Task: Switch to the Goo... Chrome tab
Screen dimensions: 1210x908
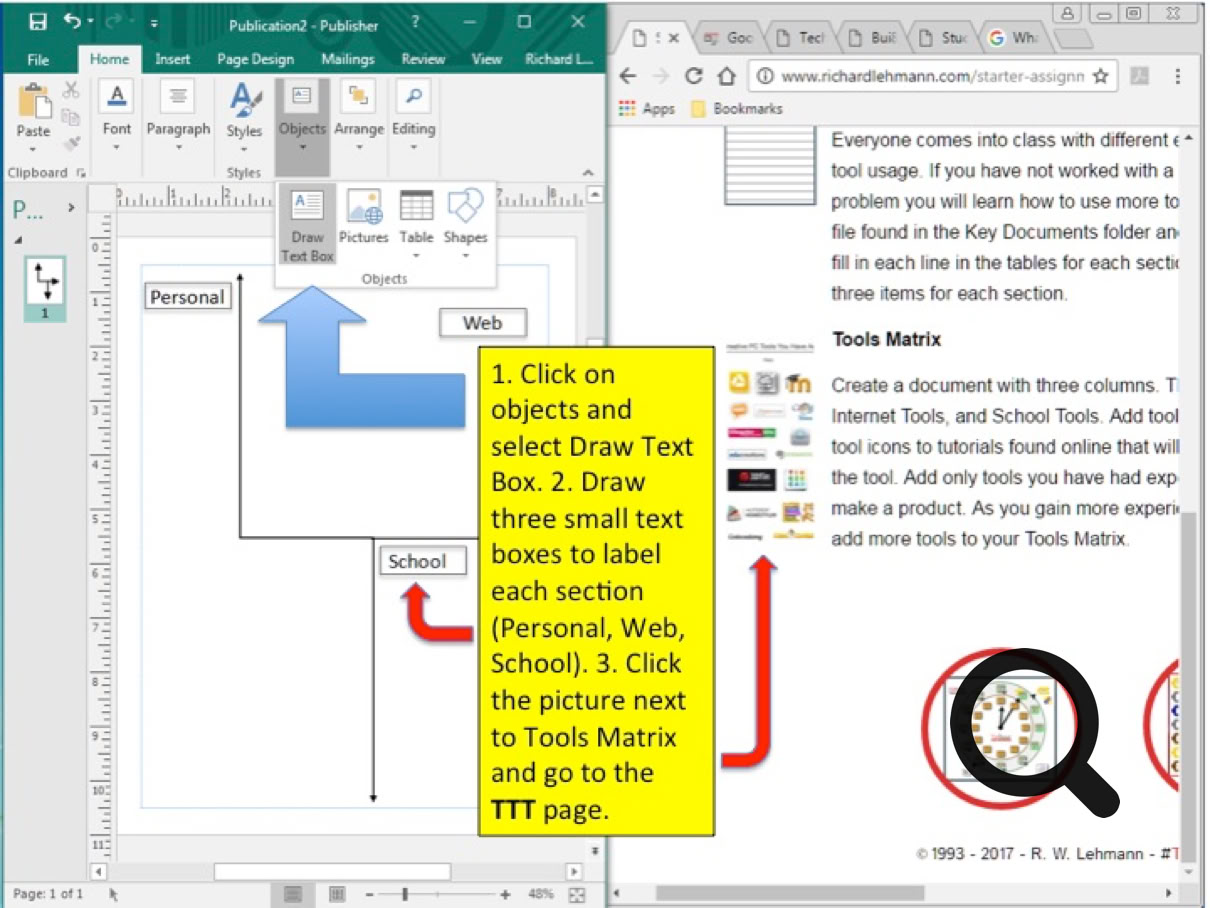Action: (728, 37)
